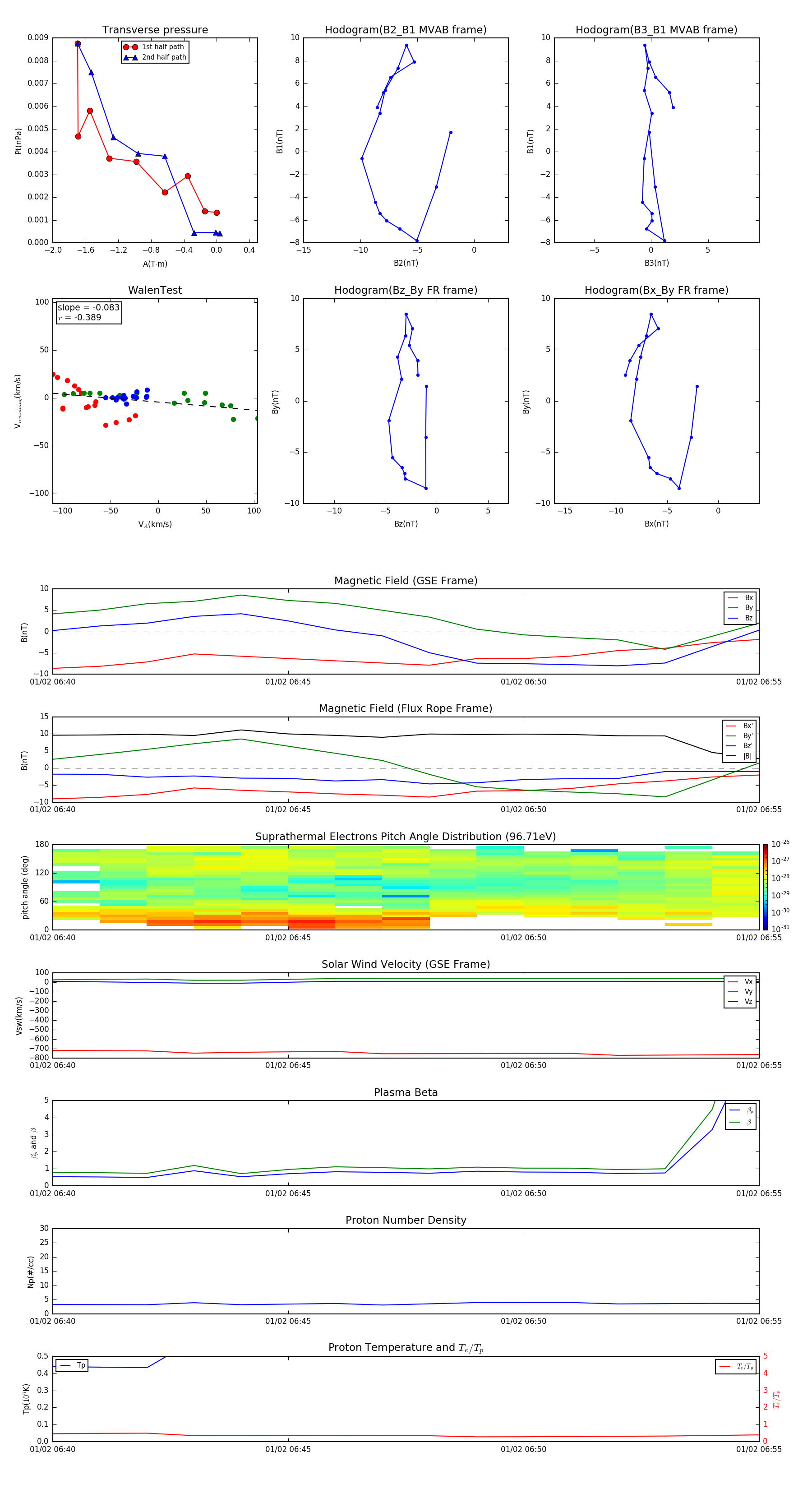Click the "Transverse pressure" plot title
Image resolution: width=812 pixels, height=1489 pixels.
tap(155, 30)
